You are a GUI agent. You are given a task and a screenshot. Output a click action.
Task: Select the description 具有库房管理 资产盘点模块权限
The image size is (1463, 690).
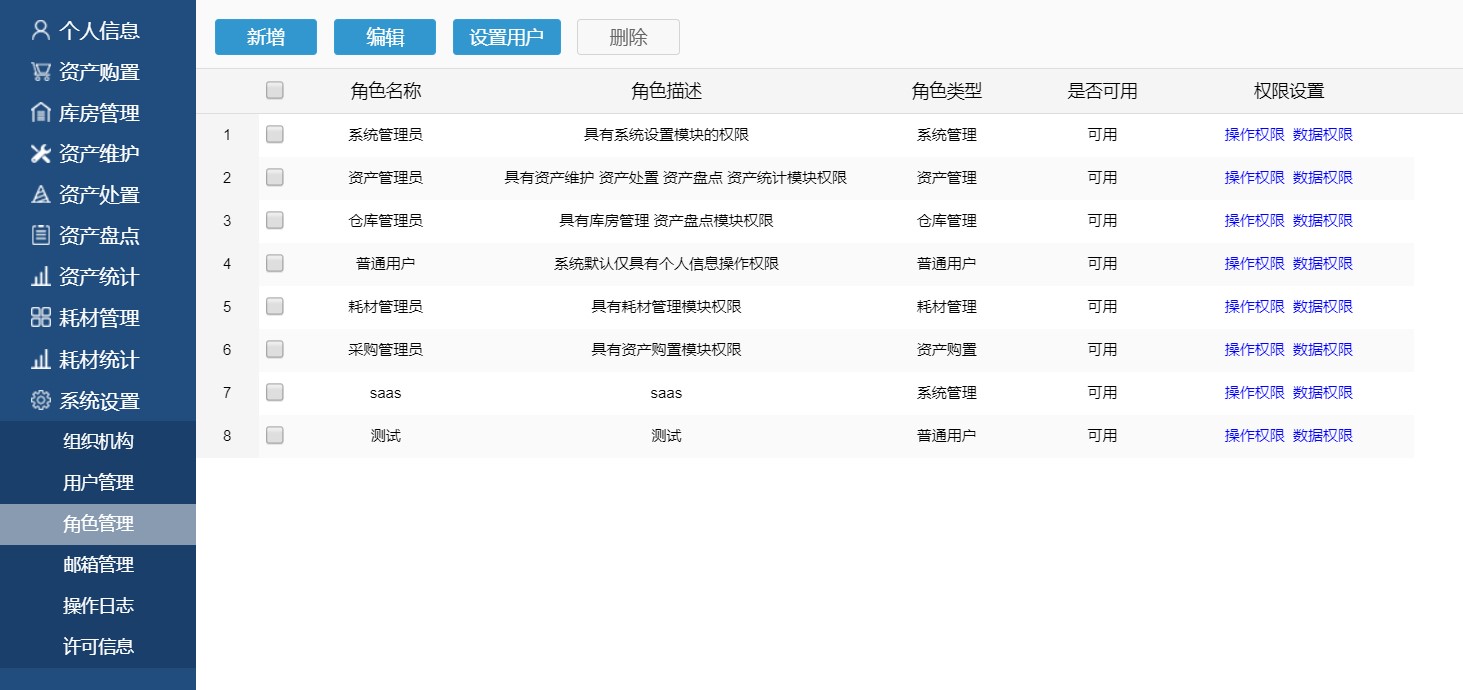pos(666,221)
